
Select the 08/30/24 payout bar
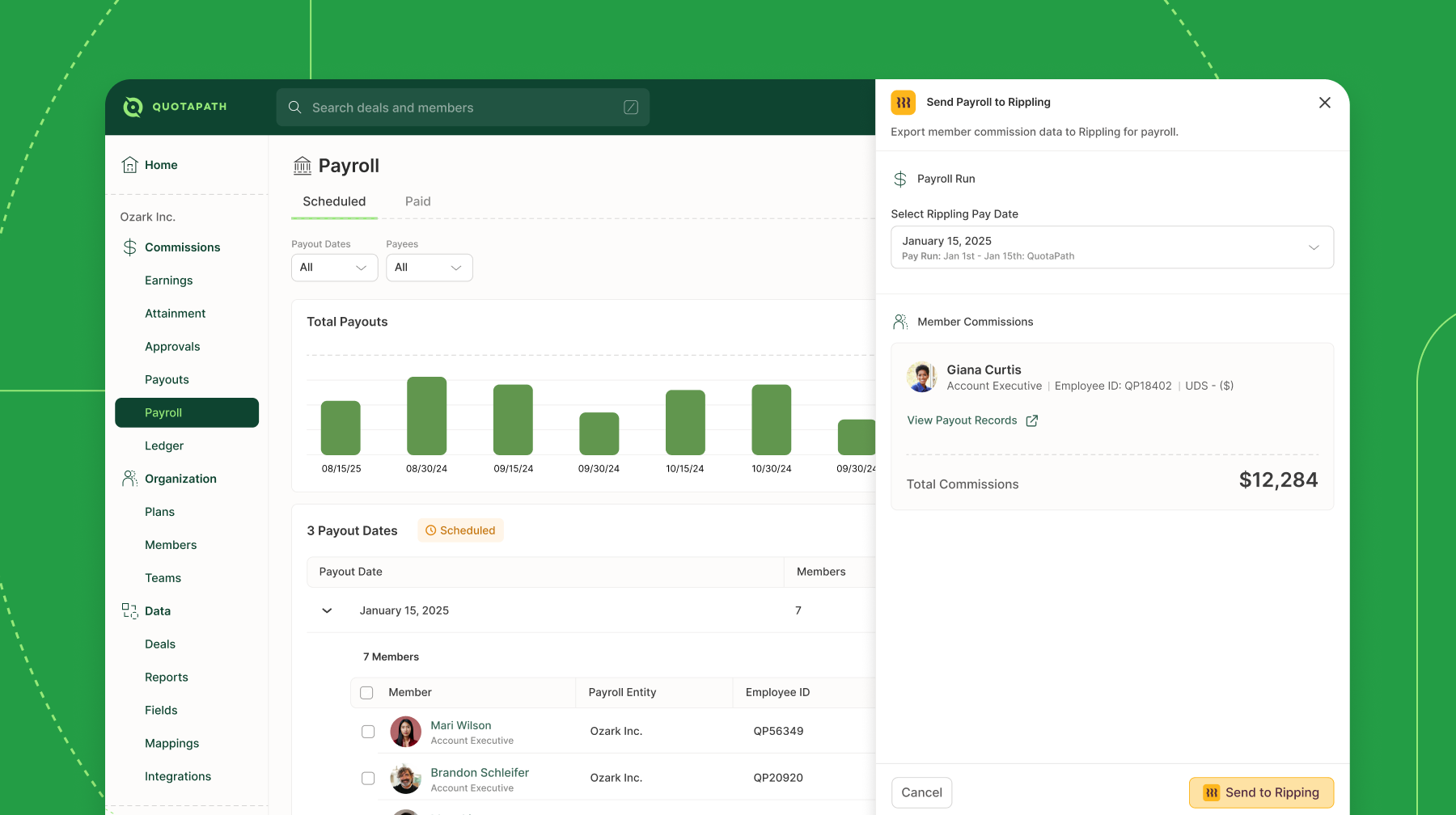pos(426,416)
